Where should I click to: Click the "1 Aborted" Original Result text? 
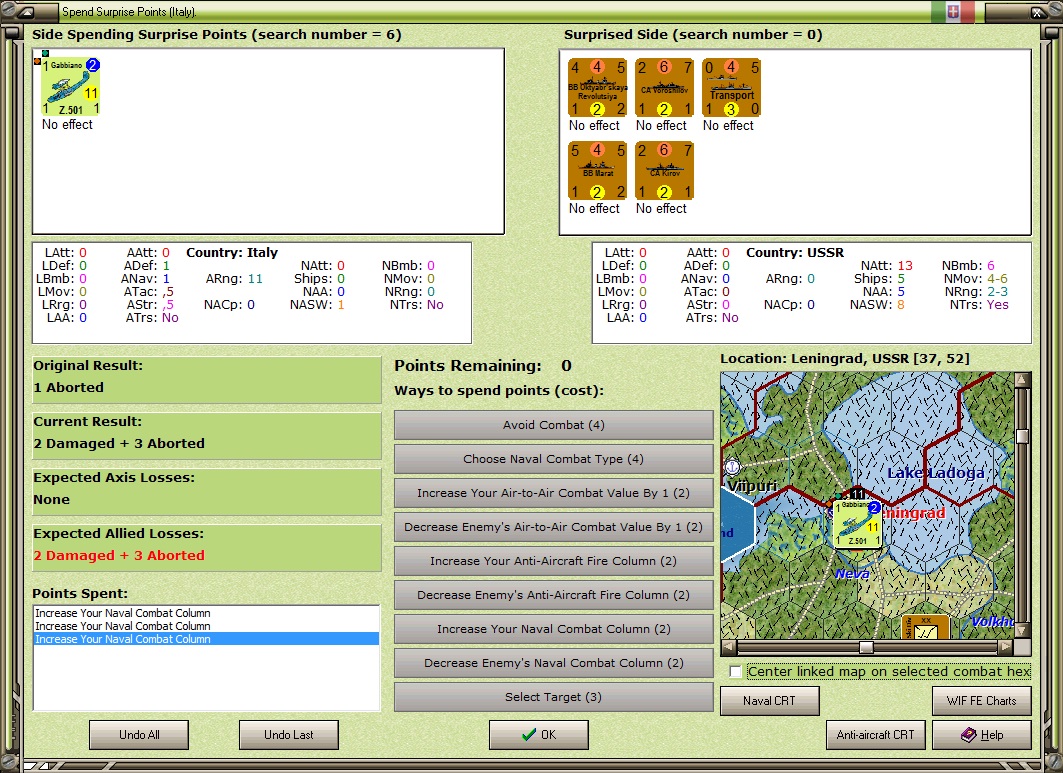click(68, 387)
